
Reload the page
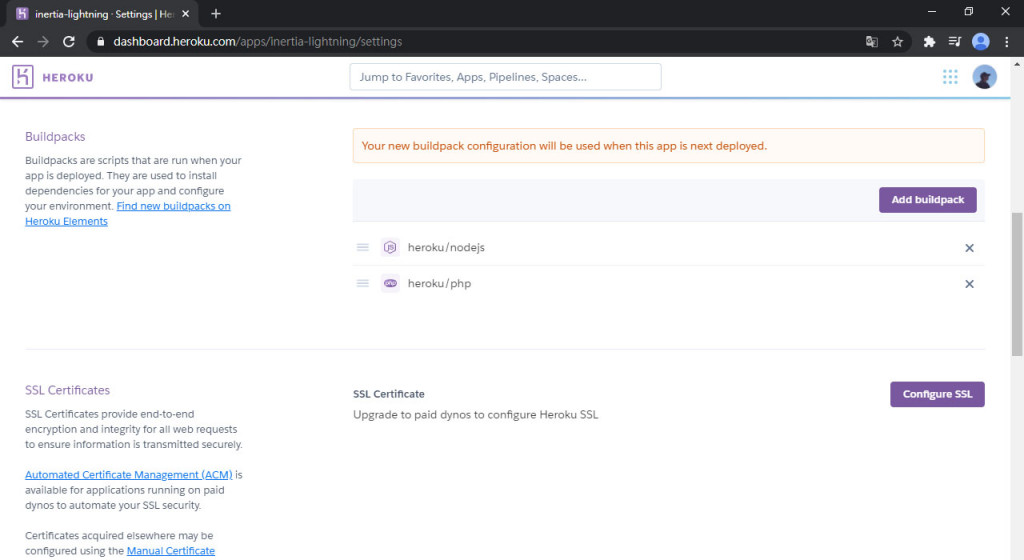[69, 42]
